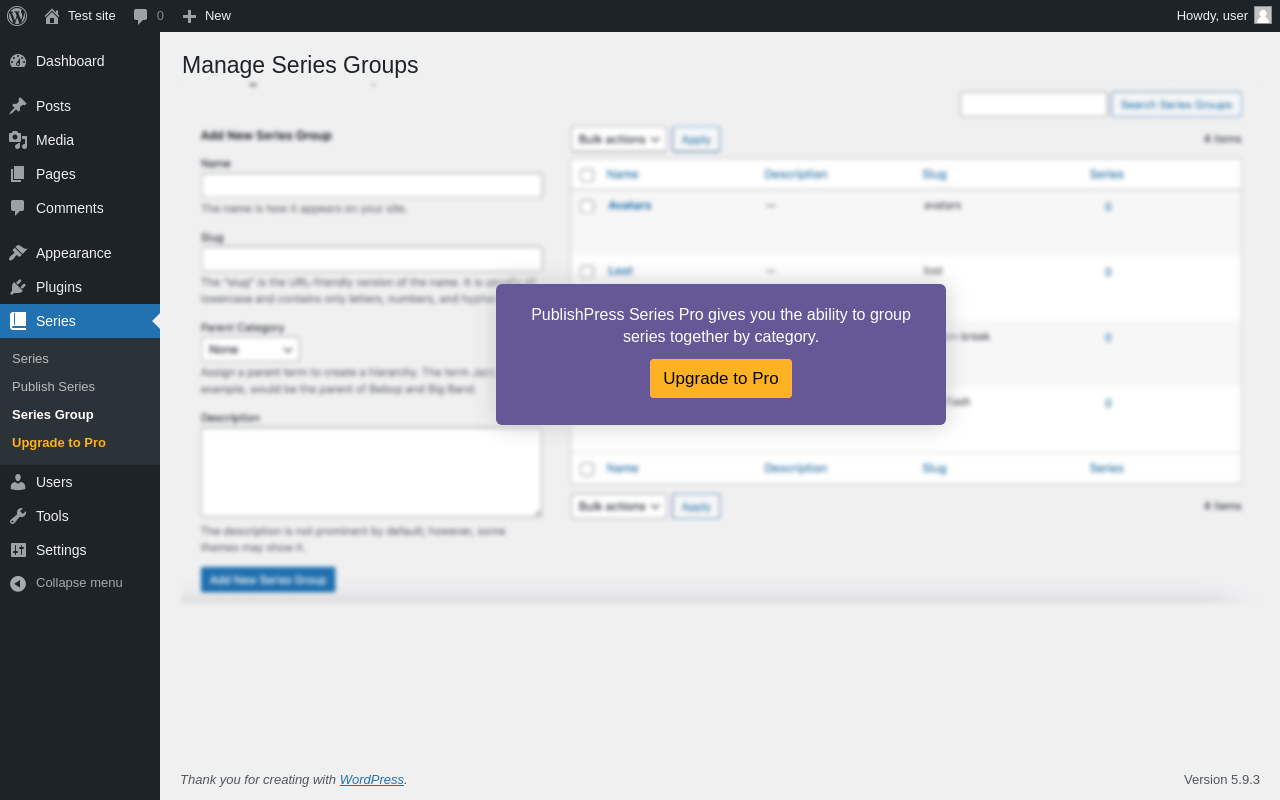Click the WordPress logo icon

(x=17, y=16)
